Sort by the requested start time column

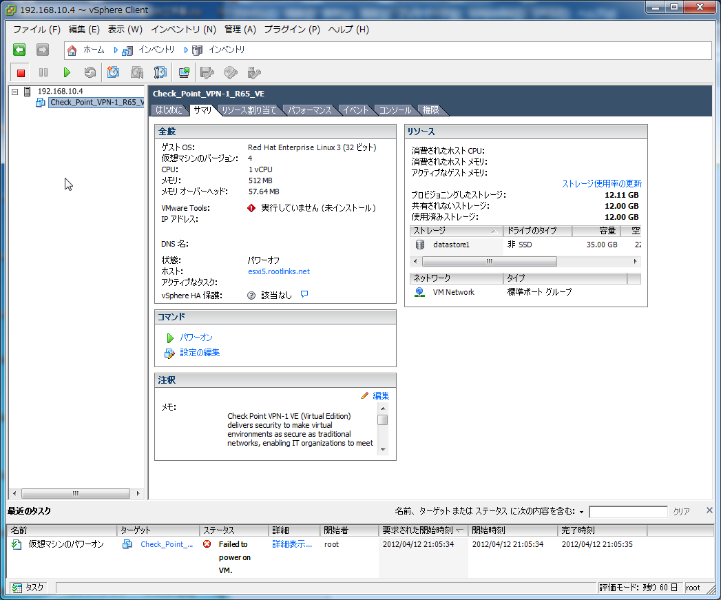point(422,531)
